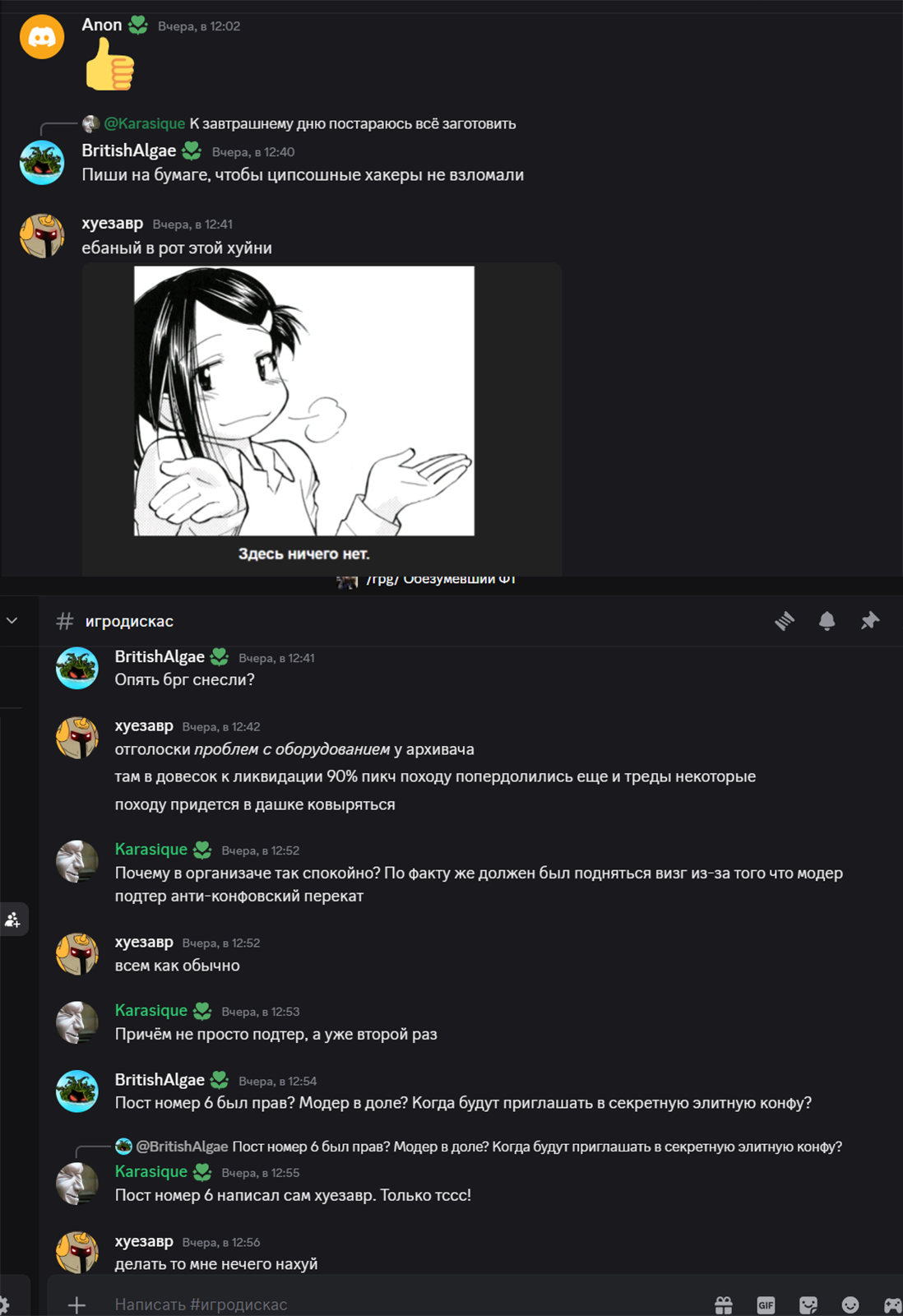Click the plus attachment button
The width and height of the screenshot is (903, 1316).
[x=76, y=1304]
